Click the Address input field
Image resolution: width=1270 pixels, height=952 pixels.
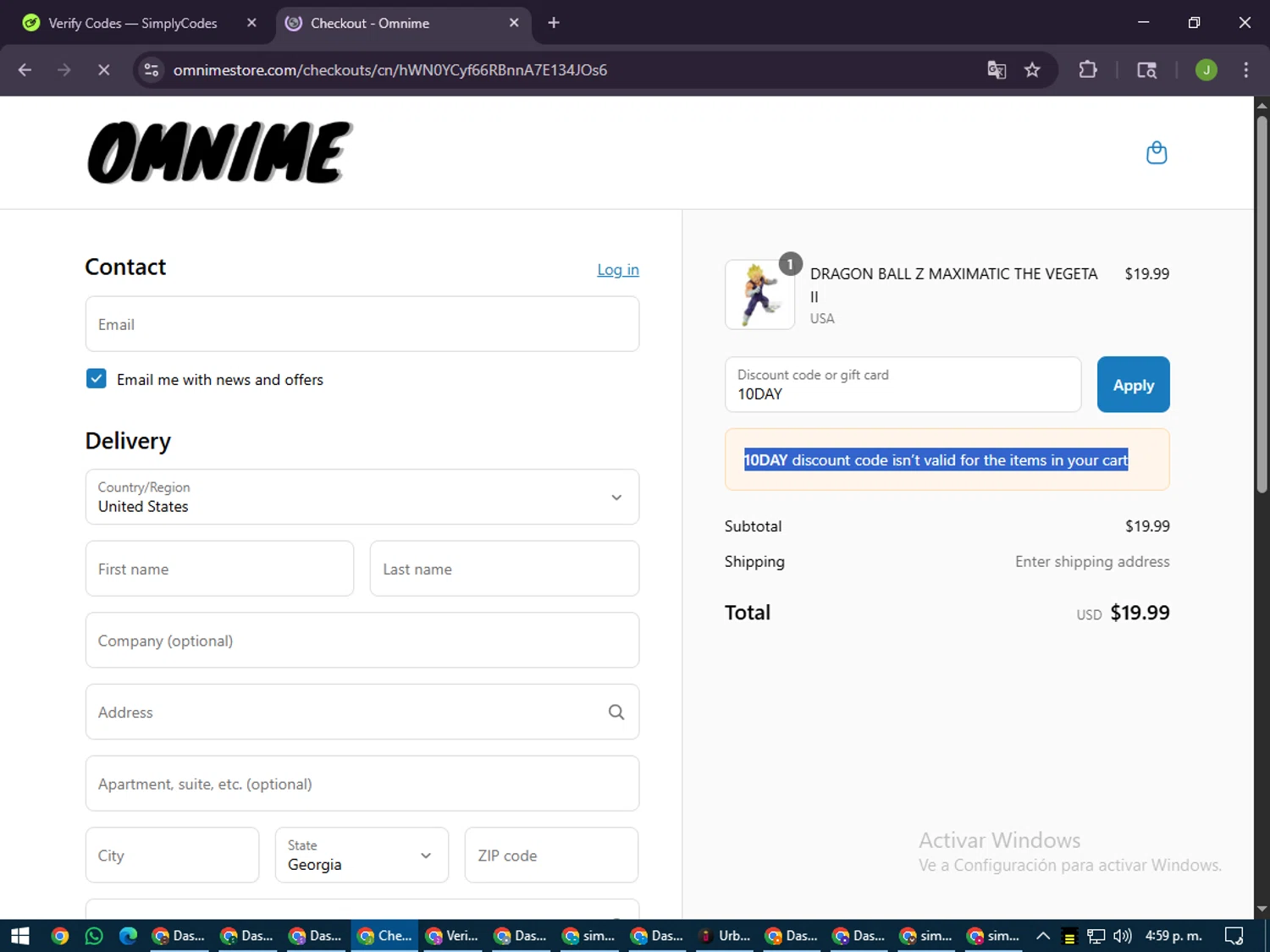click(362, 713)
